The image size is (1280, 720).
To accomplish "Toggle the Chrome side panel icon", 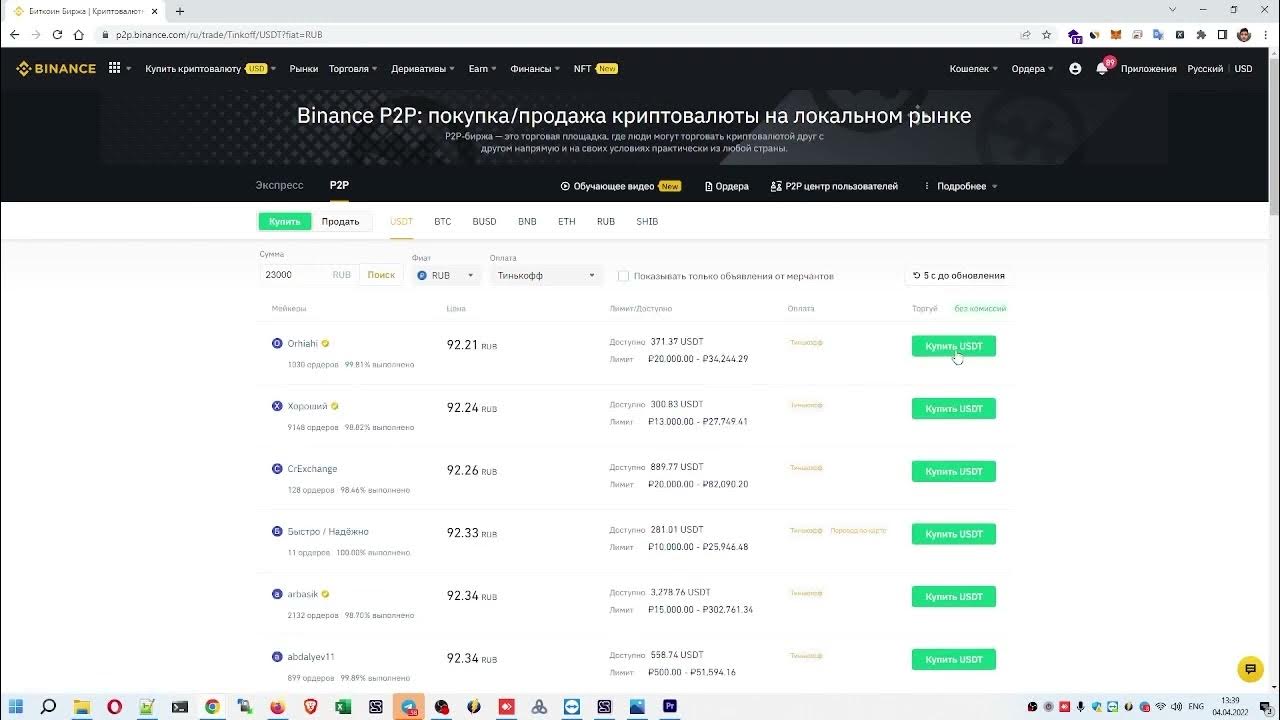I will [x=1222, y=34].
